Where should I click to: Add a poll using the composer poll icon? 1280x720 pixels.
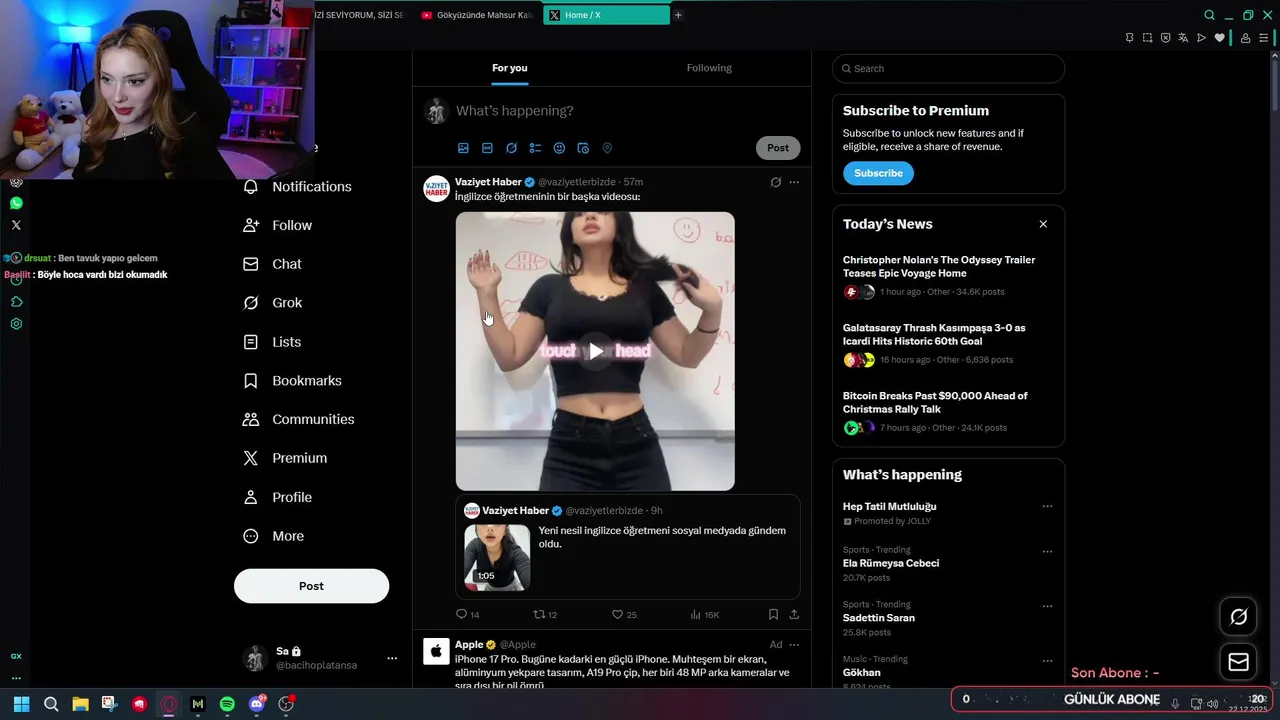pos(535,148)
